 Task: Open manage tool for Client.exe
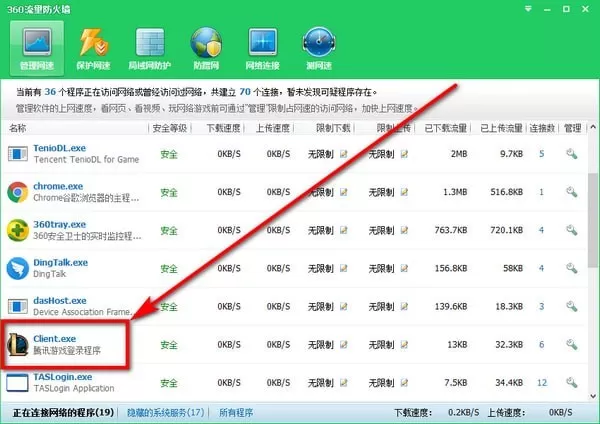(572, 344)
